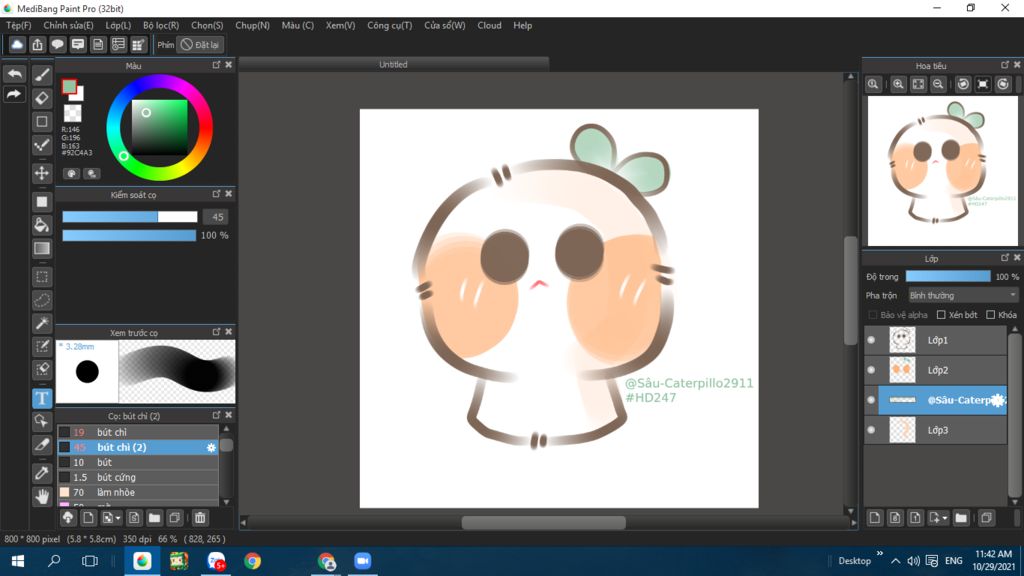The height and width of the screenshot is (576, 1024).
Task: Select the Select Eraser tool
Action: tap(42, 370)
